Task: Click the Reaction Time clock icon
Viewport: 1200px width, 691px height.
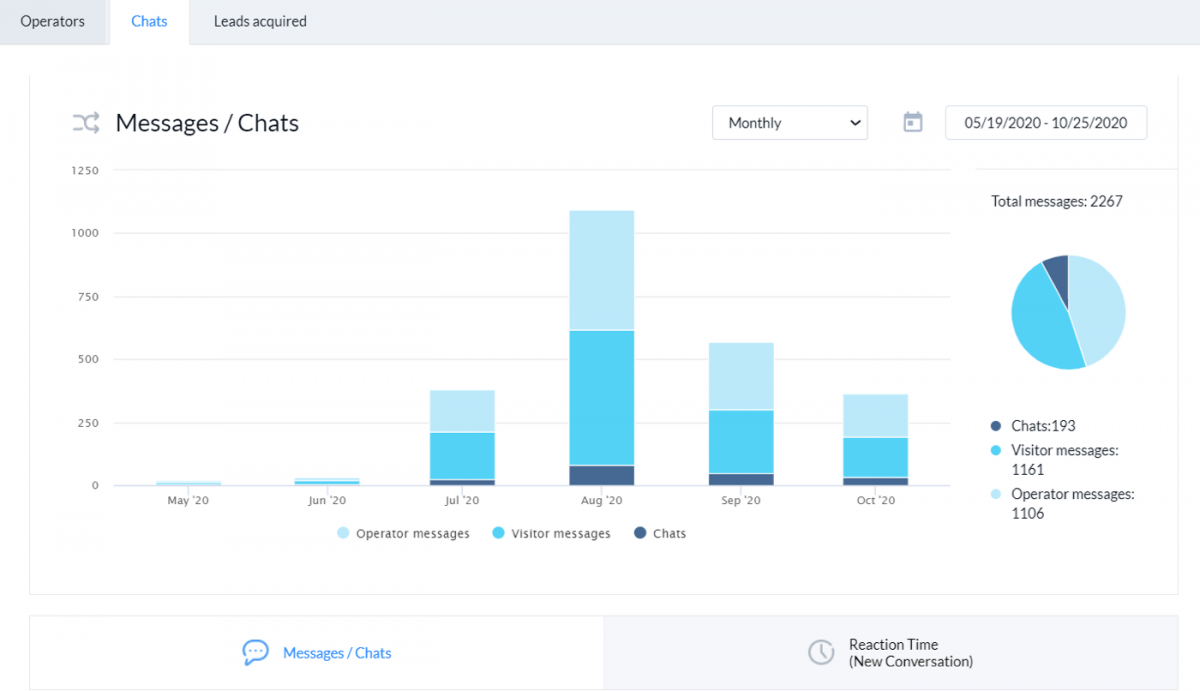Action: tap(821, 653)
